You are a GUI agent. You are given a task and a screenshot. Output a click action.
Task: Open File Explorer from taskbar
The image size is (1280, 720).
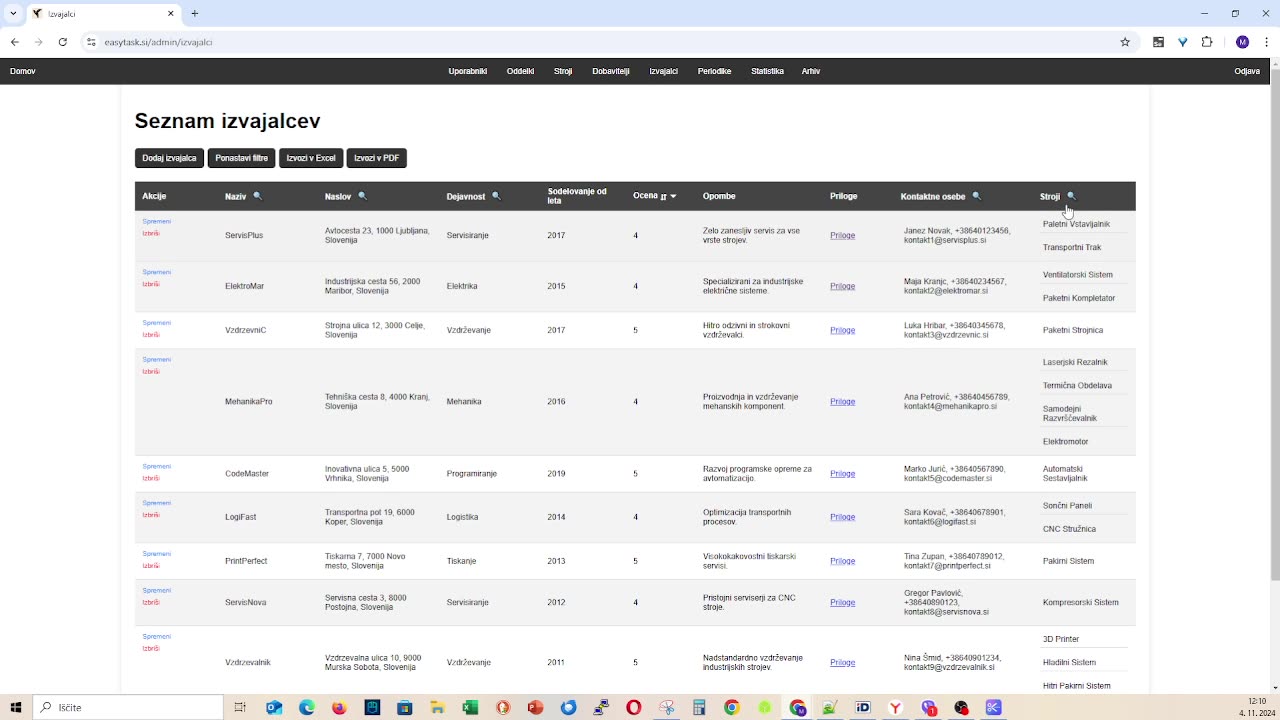[437, 707]
